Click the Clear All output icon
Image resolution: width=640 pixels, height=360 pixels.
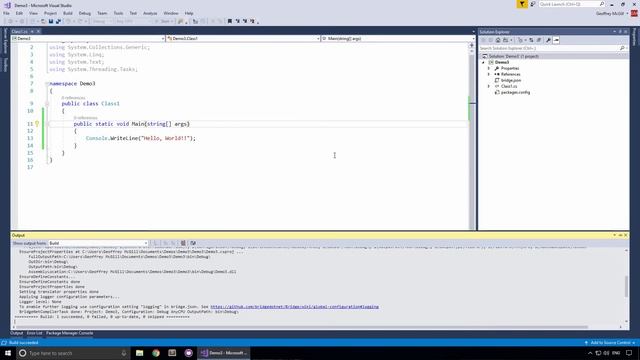(183, 243)
